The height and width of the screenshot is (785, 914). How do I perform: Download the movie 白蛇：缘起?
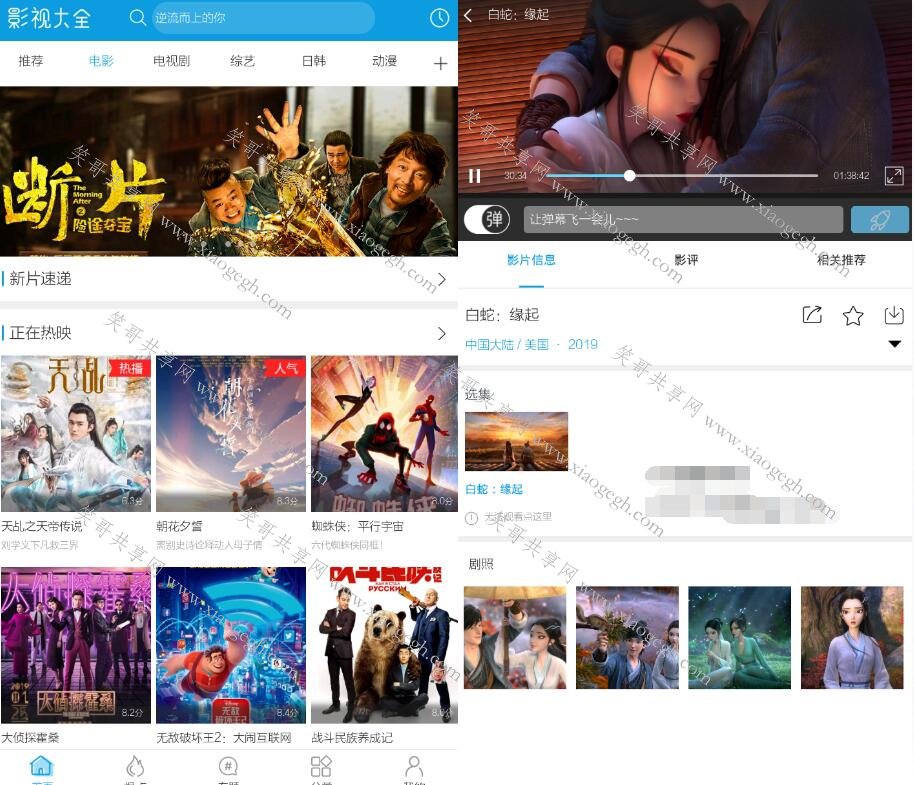tap(894, 315)
